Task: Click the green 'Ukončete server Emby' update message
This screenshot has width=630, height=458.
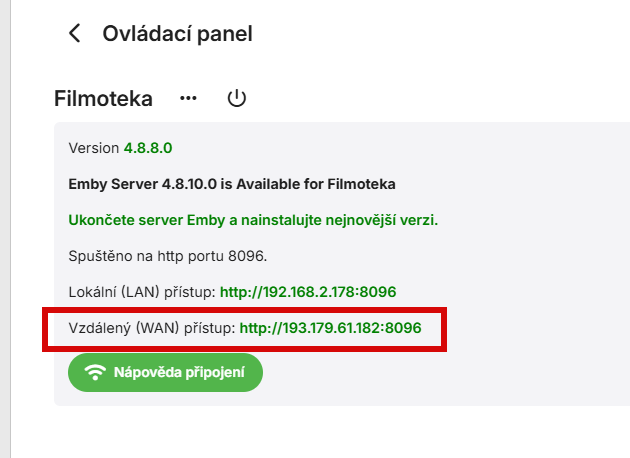Action: click(253, 220)
